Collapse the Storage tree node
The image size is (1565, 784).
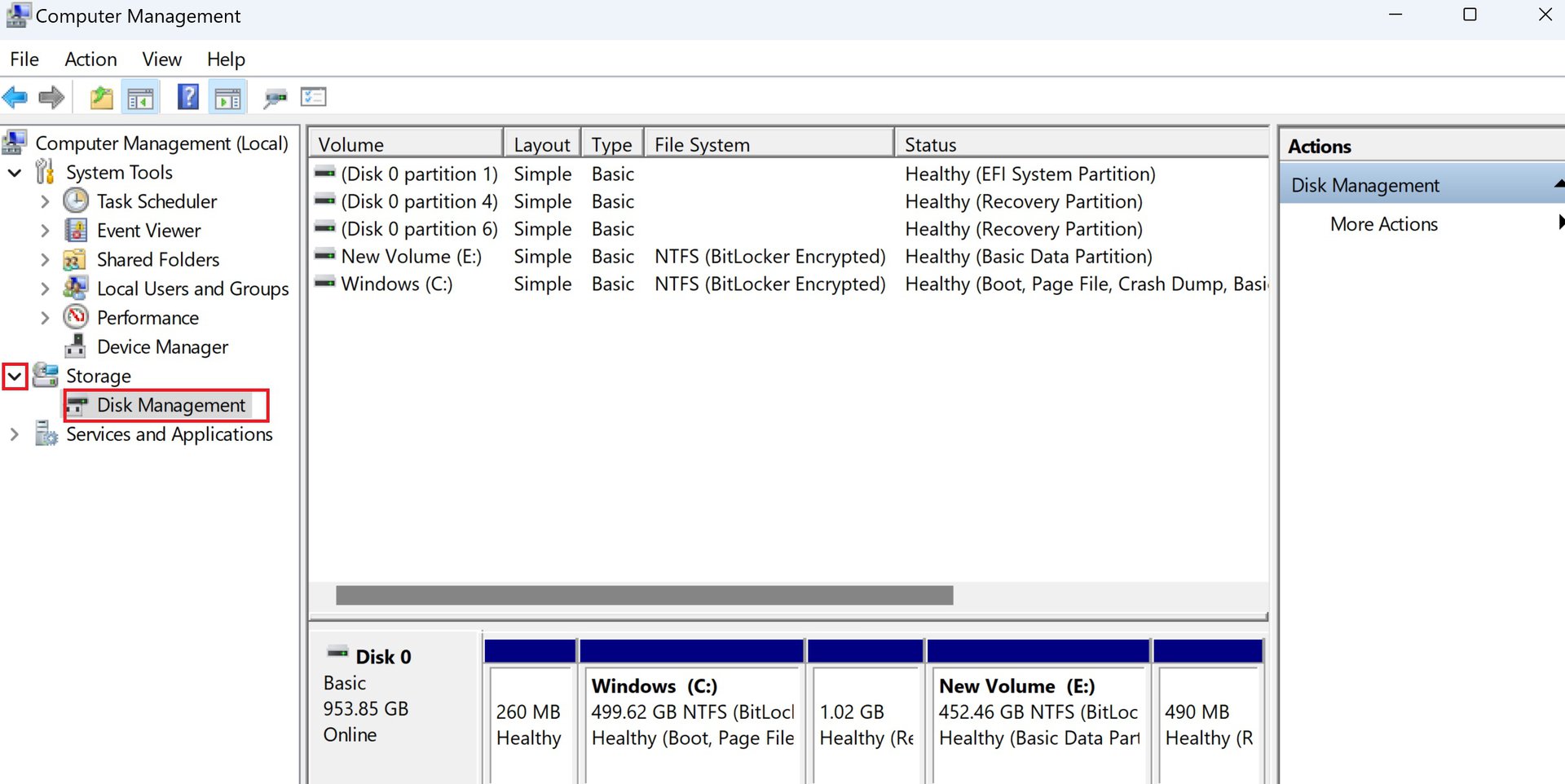pos(15,377)
